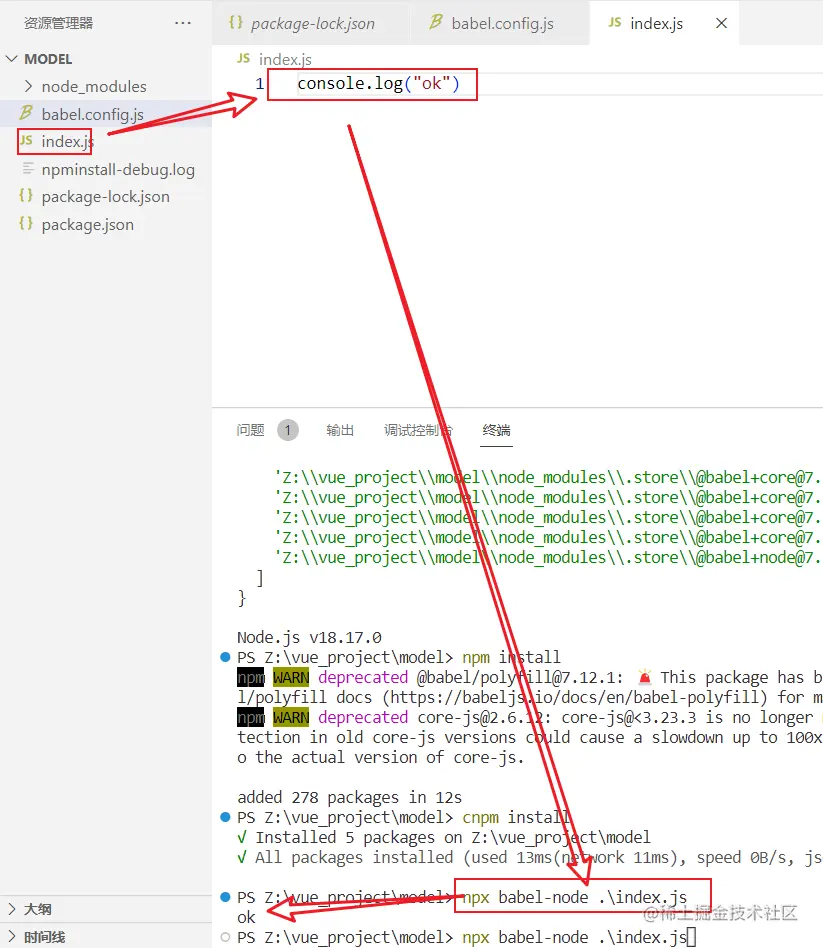This screenshot has width=823, height=948.
Task: Click the hollow marker beside the last prompt
Action: [225, 937]
